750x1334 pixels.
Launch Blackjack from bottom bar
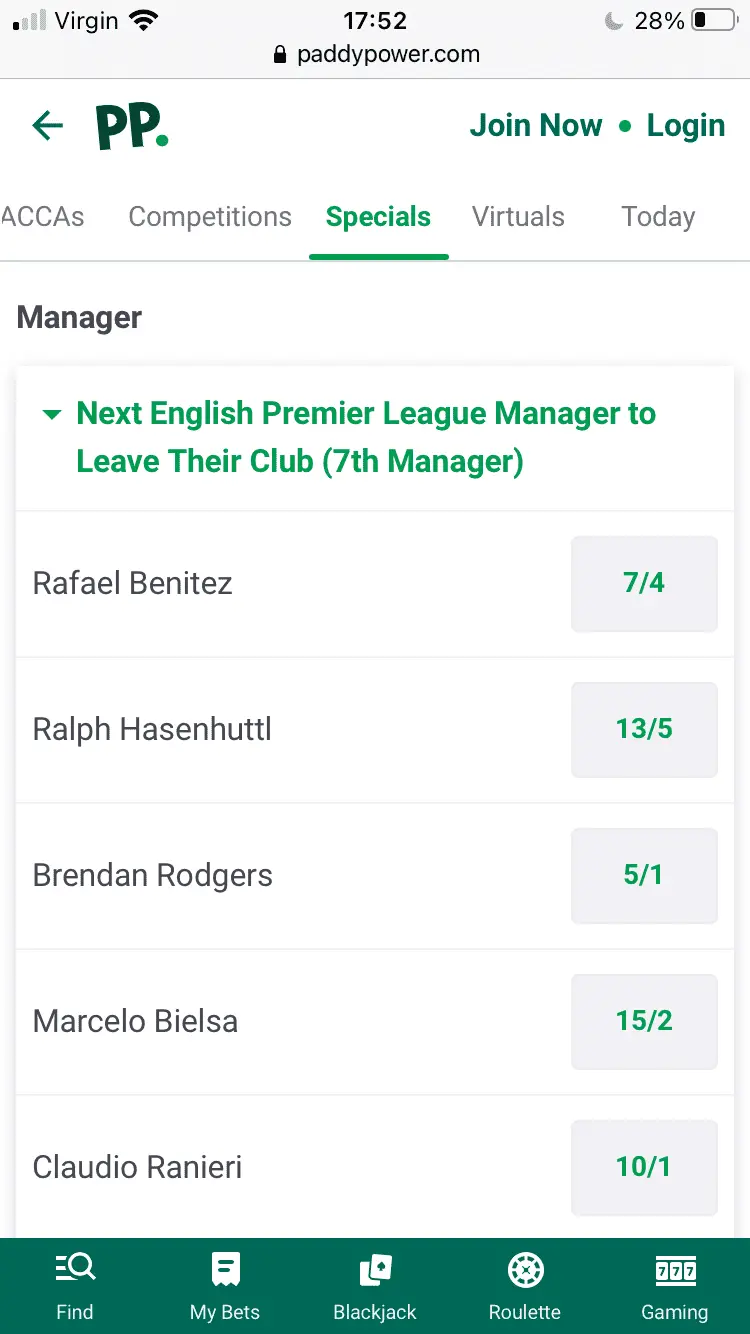[375, 1270]
